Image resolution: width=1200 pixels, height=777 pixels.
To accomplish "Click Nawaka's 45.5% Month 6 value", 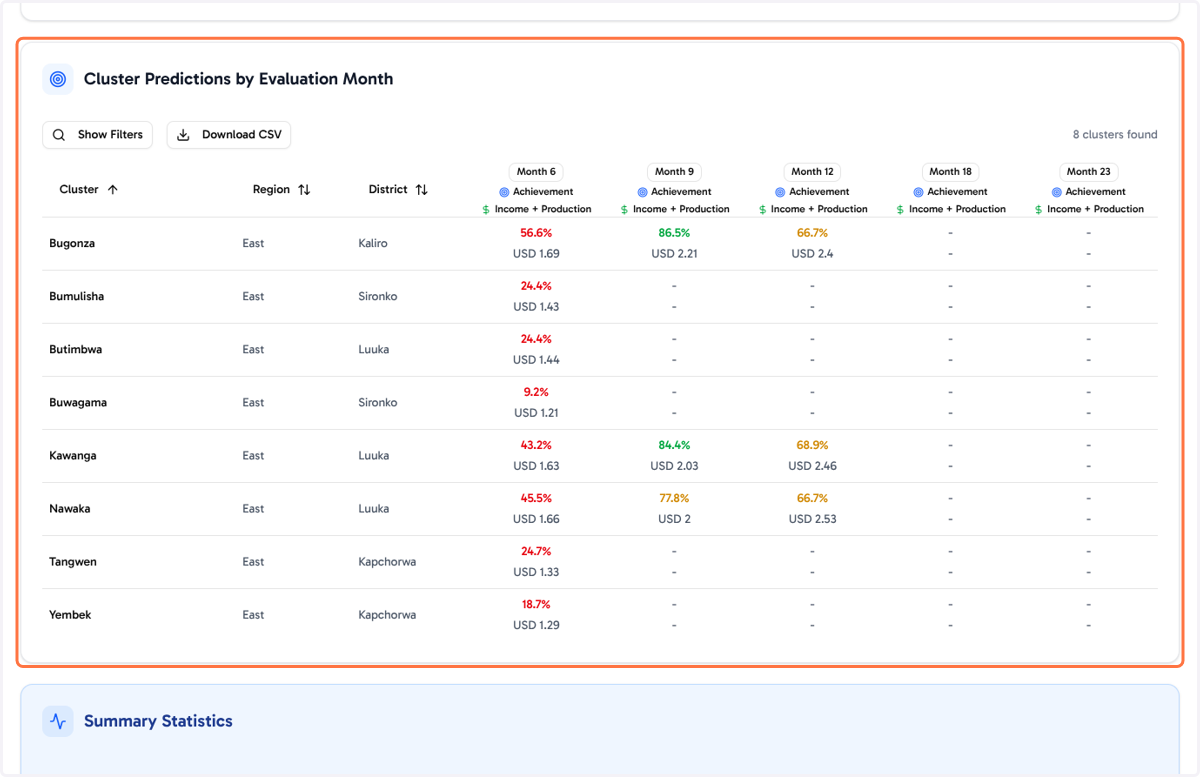I will point(536,498).
